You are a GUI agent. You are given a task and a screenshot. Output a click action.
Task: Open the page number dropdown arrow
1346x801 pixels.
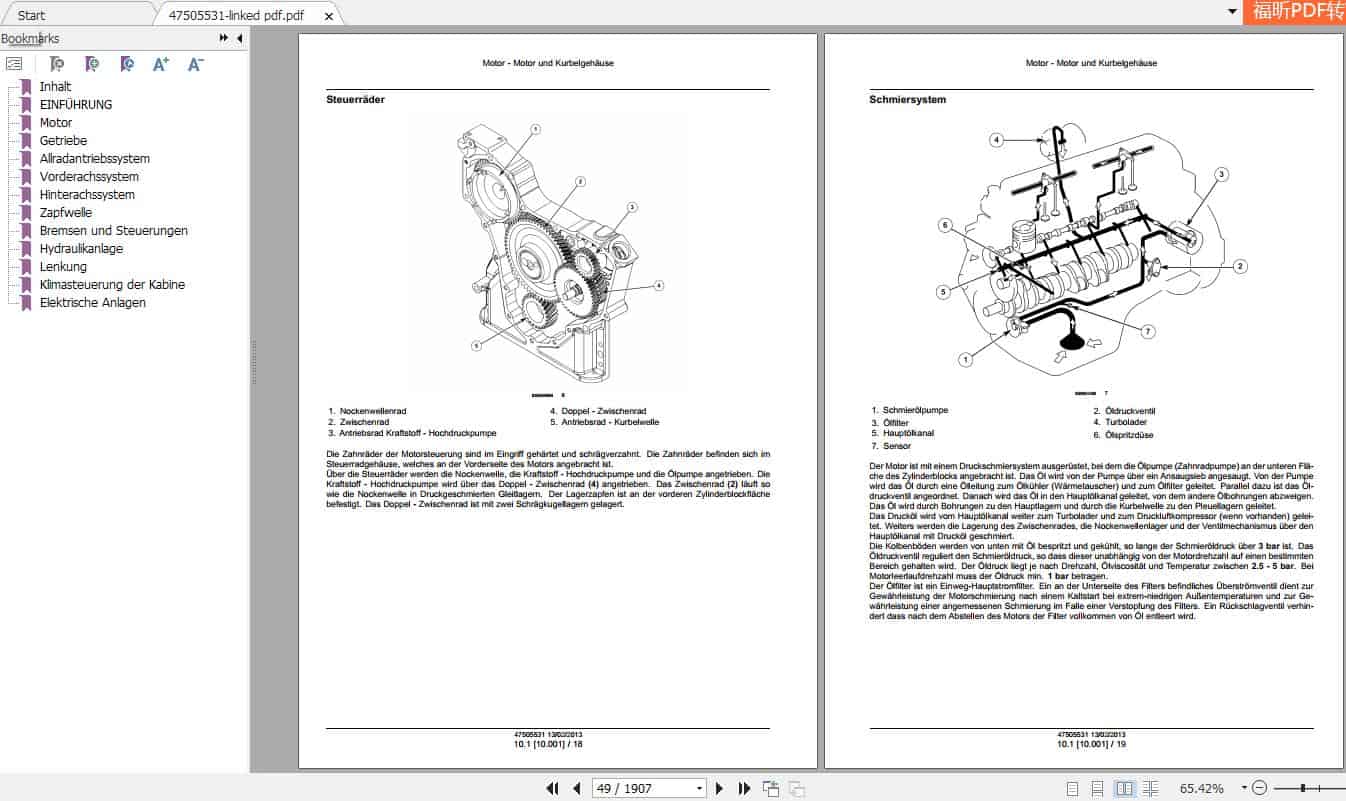(x=699, y=788)
